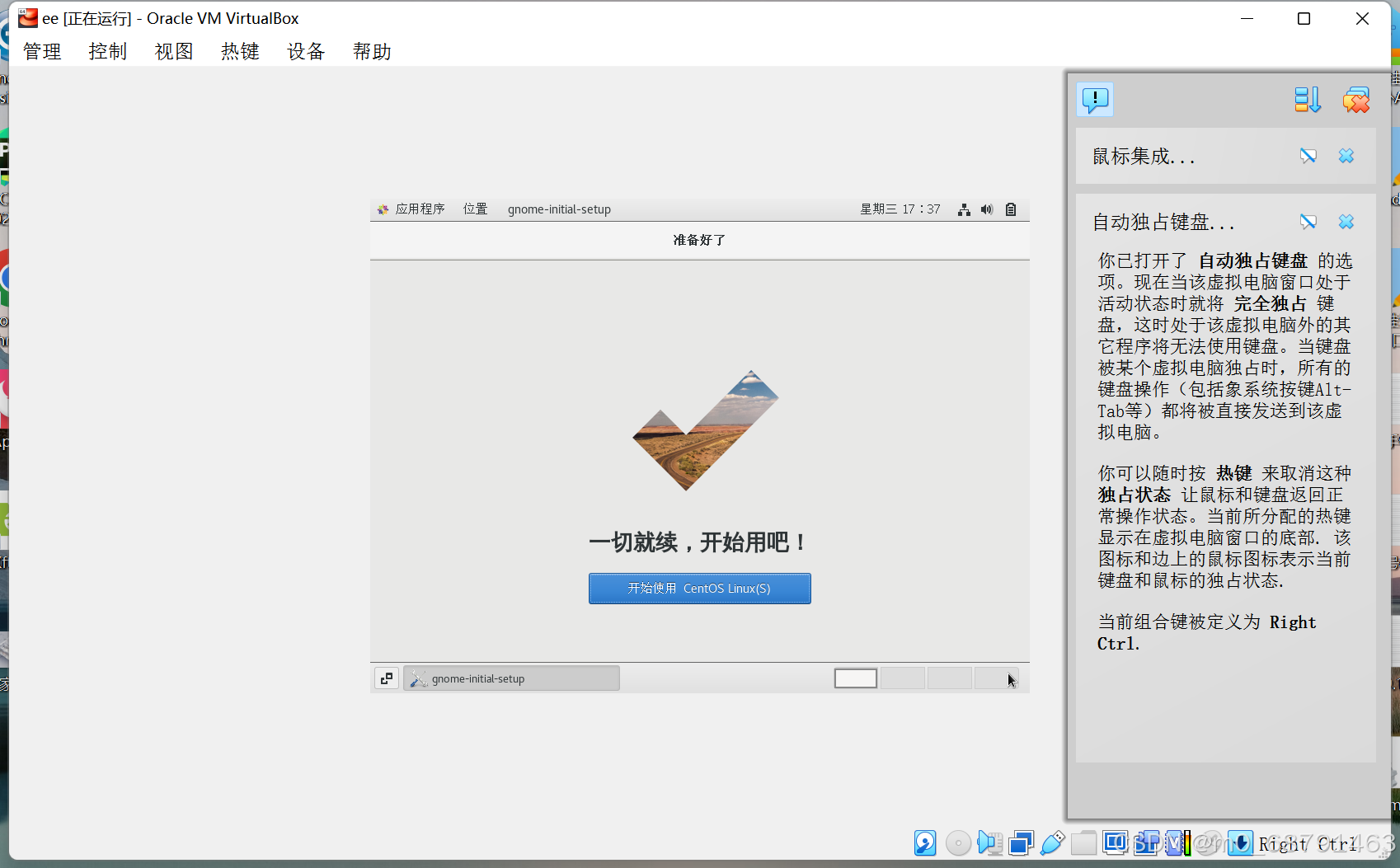
Task: Click 开始使用 CentOS Linux(S) button
Action: [x=700, y=589]
